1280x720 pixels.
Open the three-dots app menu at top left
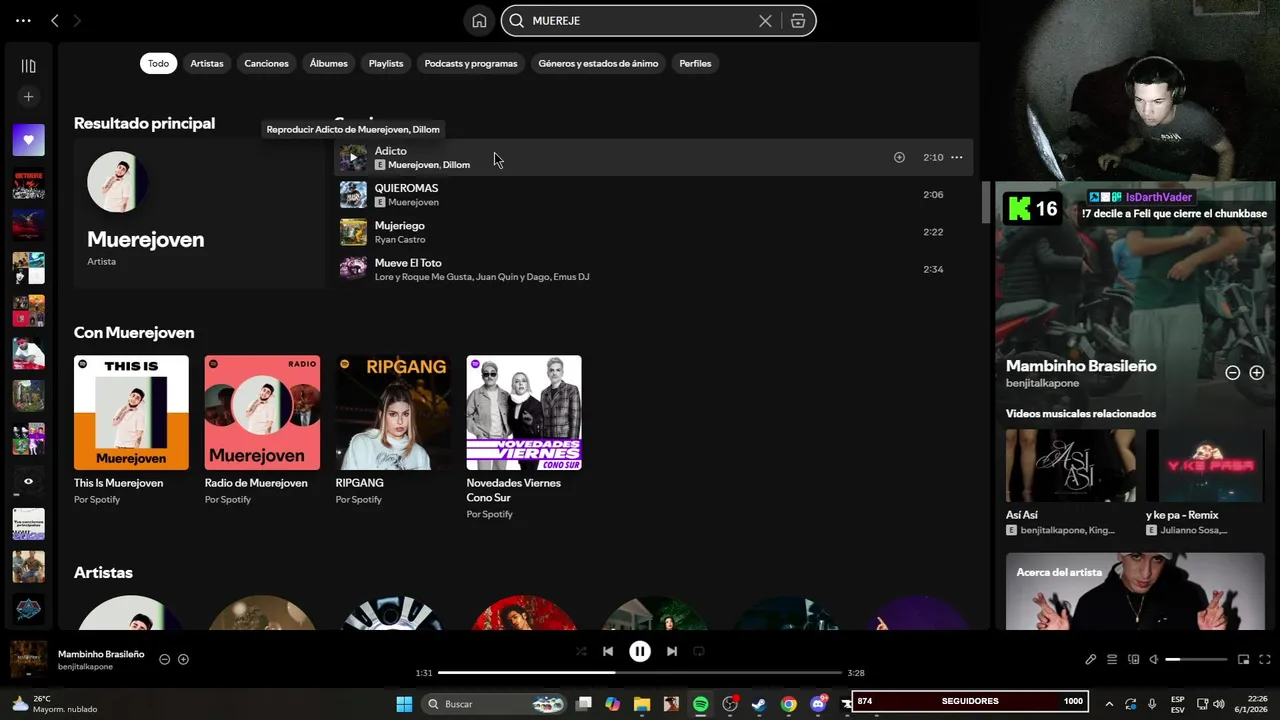(23, 20)
